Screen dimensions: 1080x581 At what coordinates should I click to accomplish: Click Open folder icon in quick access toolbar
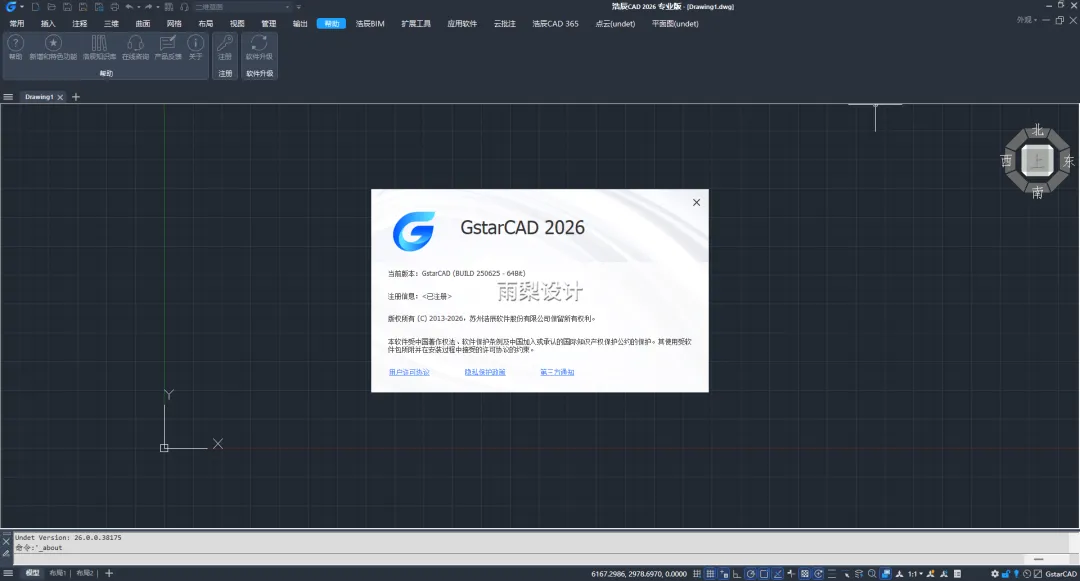point(52,7)
